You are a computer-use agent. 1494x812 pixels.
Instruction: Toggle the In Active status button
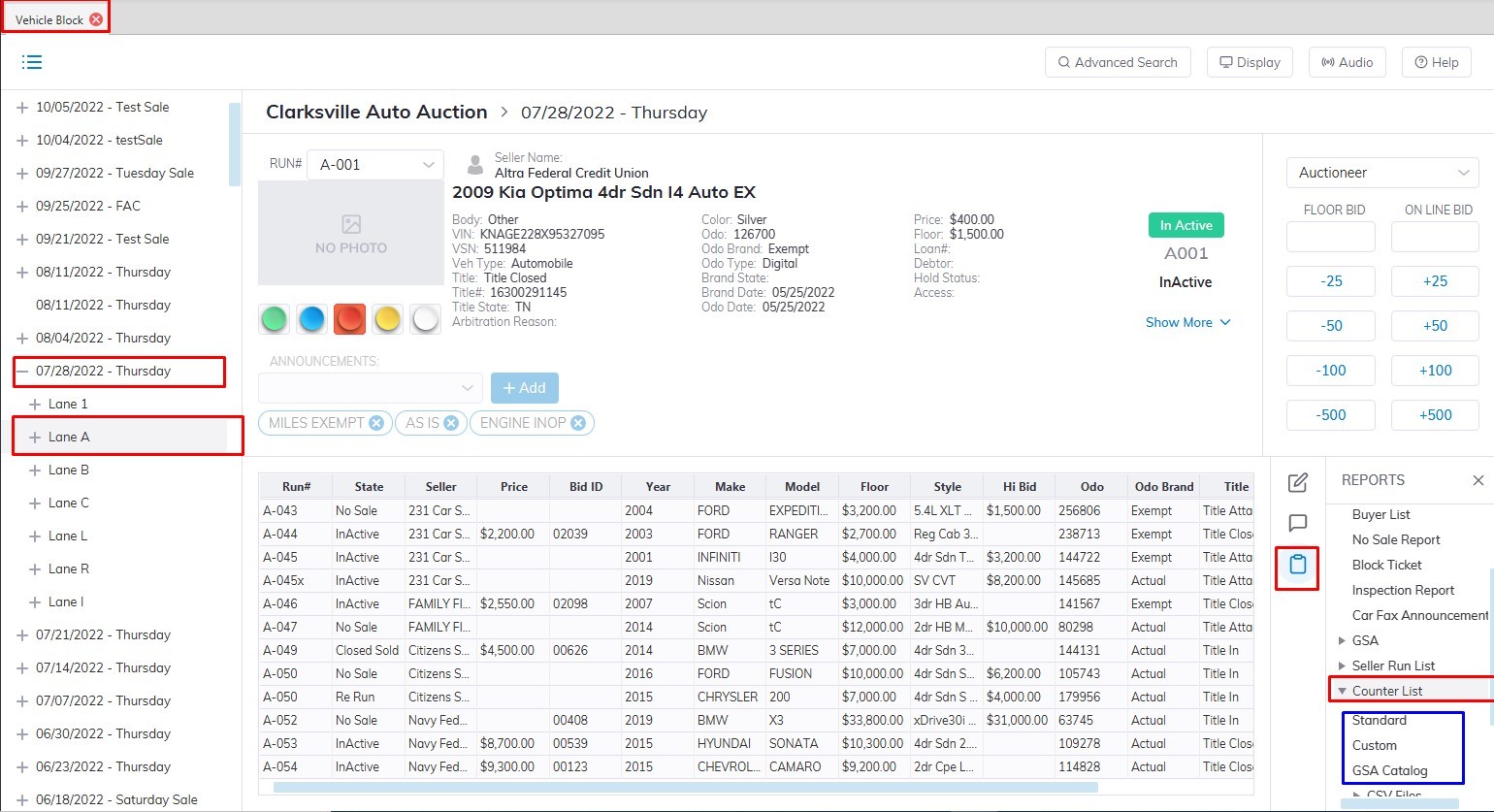[x=1185, y=225]
